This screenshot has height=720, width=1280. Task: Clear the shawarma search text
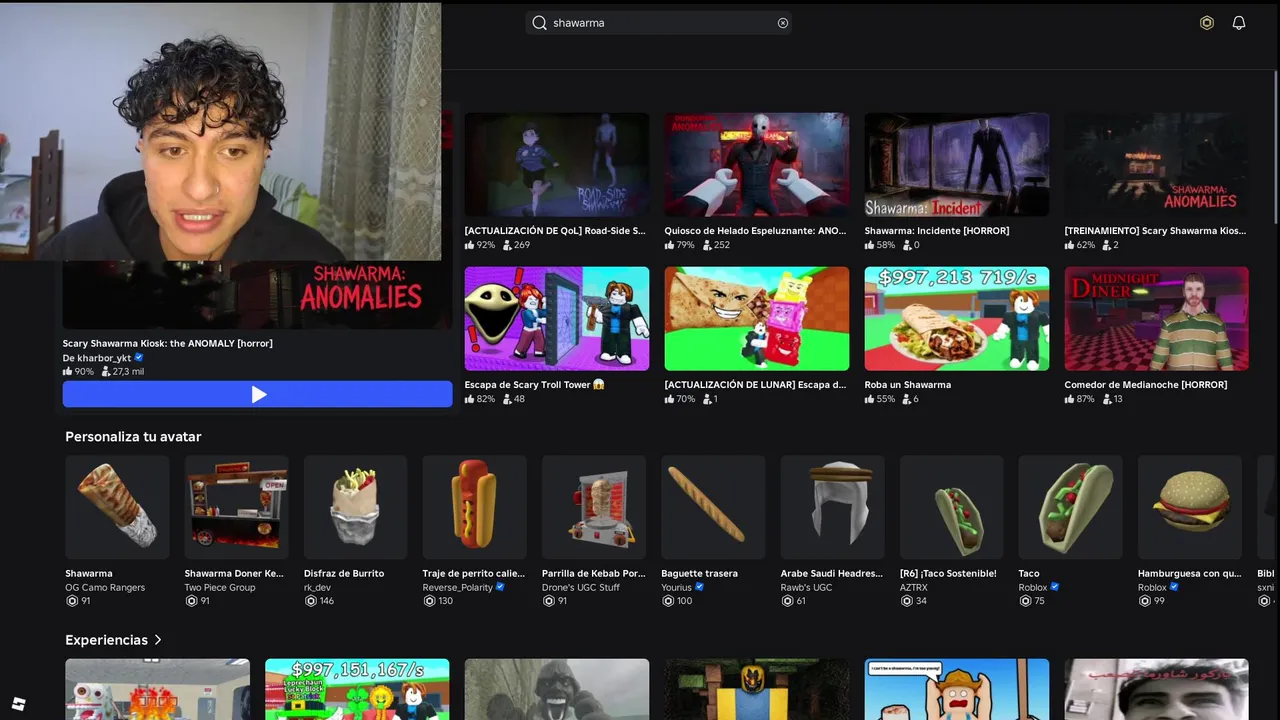tap(783, 23)
